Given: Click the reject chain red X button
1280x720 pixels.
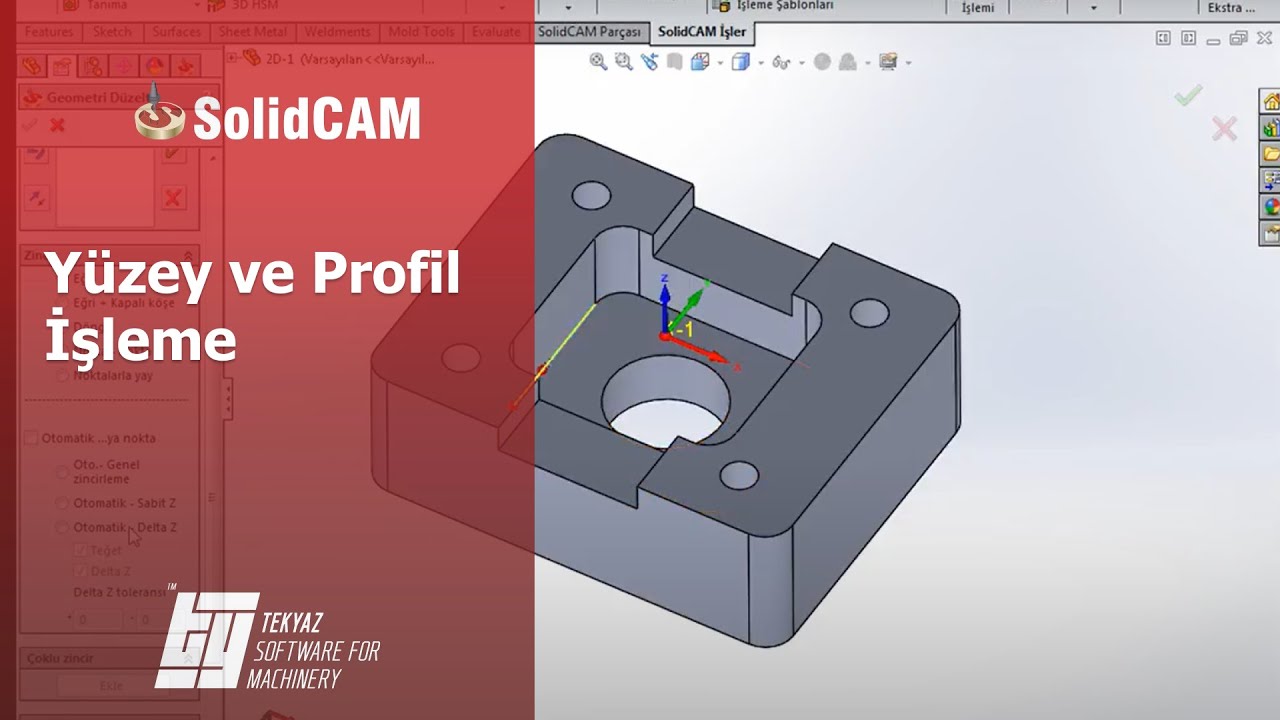Looking at the screenshot, I should pos(173,198).
